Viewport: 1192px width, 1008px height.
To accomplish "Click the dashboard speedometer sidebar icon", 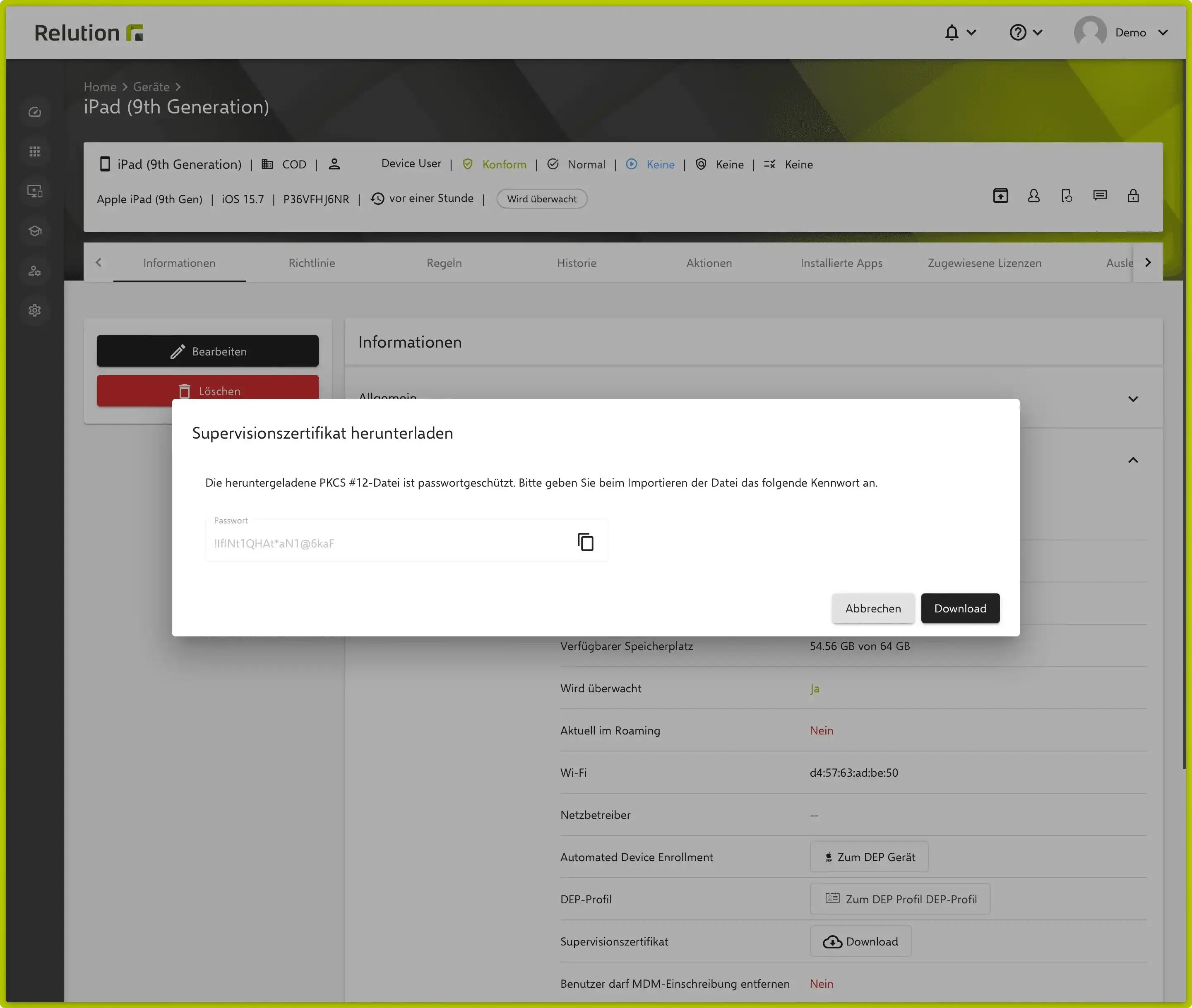I will [x=35, y=112].
